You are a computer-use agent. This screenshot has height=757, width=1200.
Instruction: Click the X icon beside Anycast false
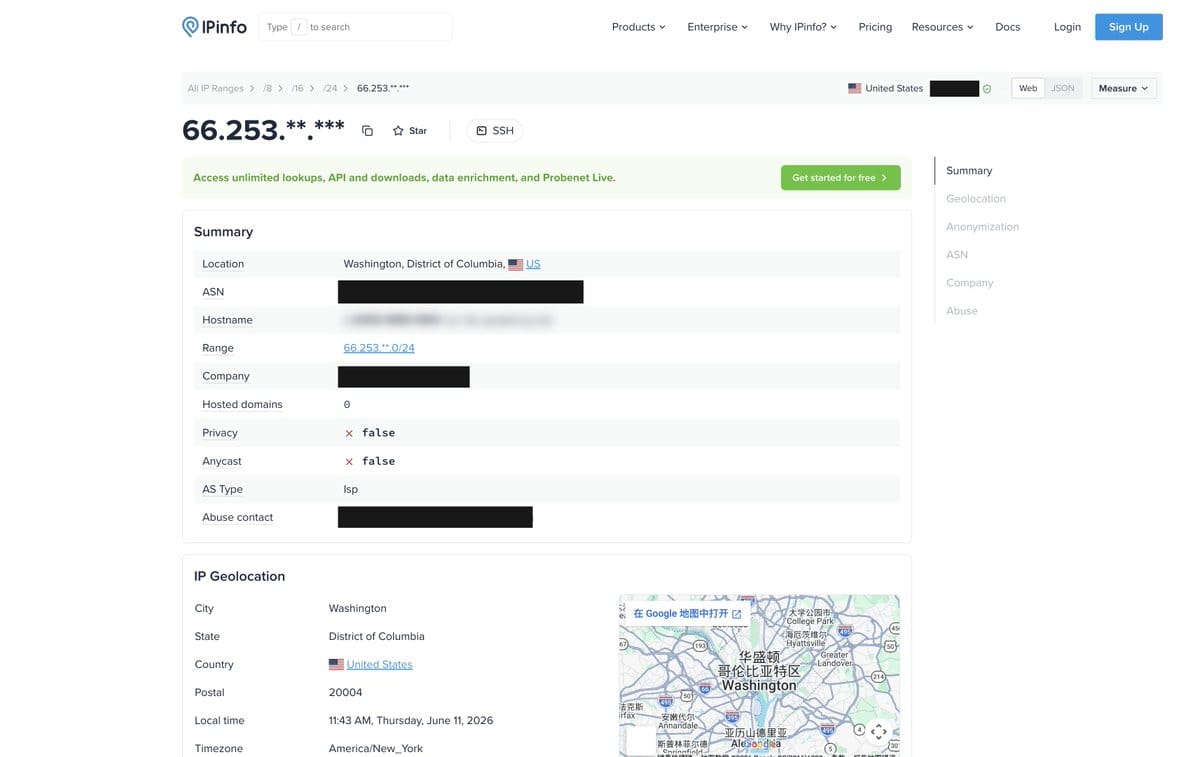349,461
